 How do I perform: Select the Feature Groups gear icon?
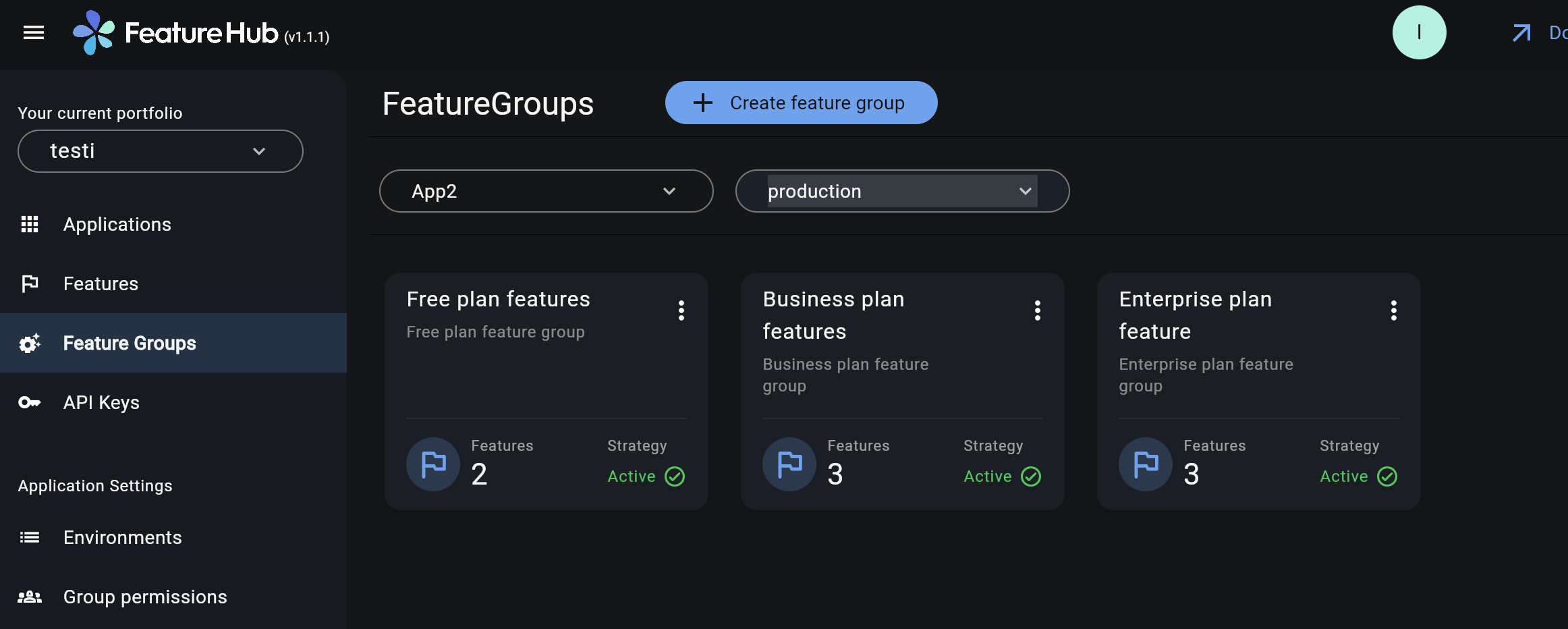coord(30,343)
